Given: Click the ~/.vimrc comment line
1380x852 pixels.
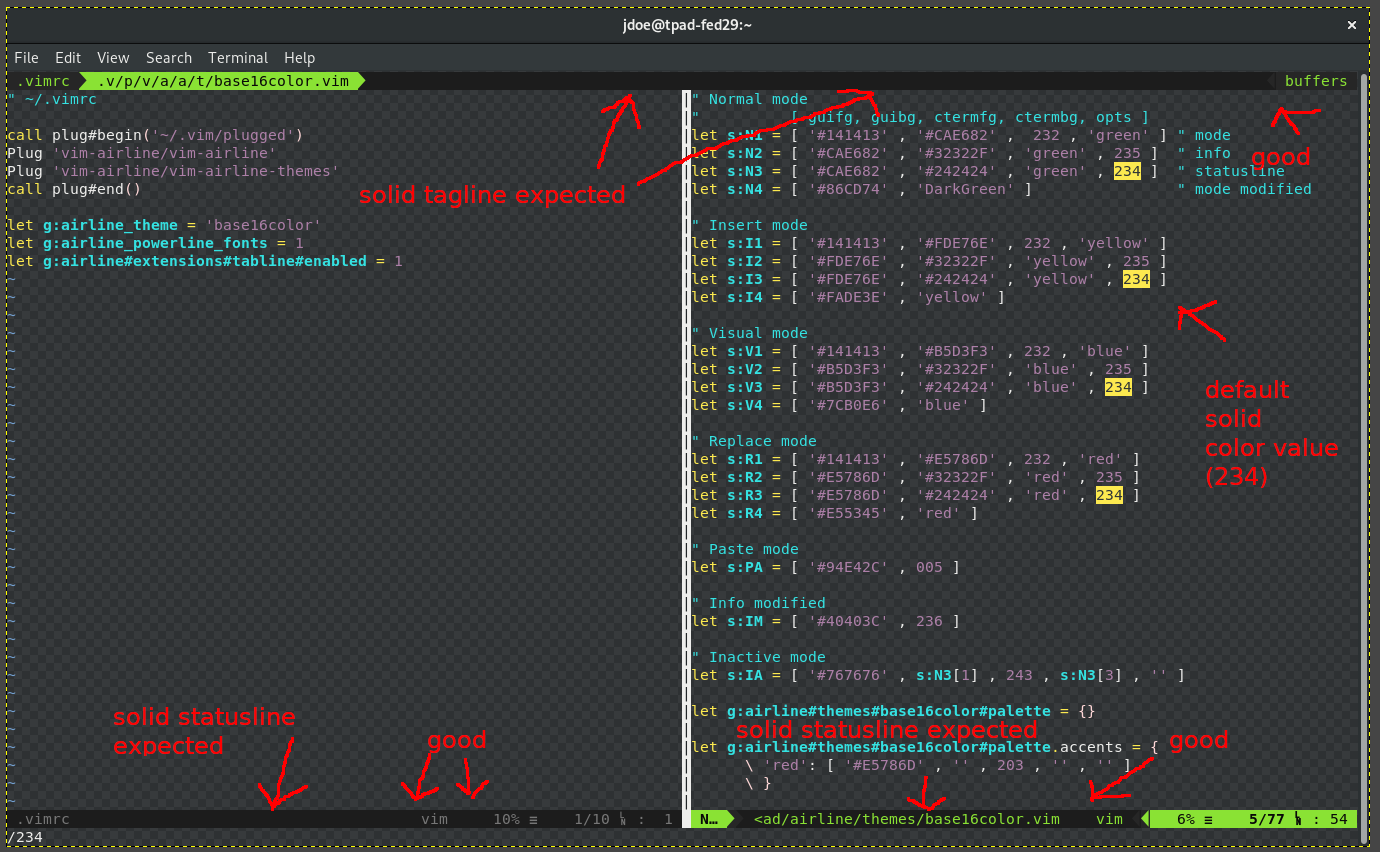Looking at the screenshot, I should pos(51,99).
